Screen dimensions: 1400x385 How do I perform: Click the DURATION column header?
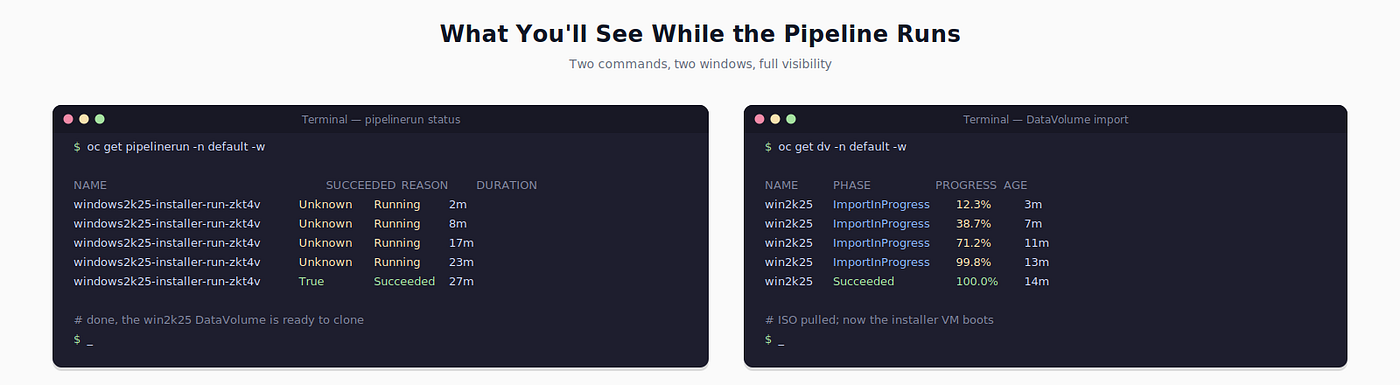506,185
